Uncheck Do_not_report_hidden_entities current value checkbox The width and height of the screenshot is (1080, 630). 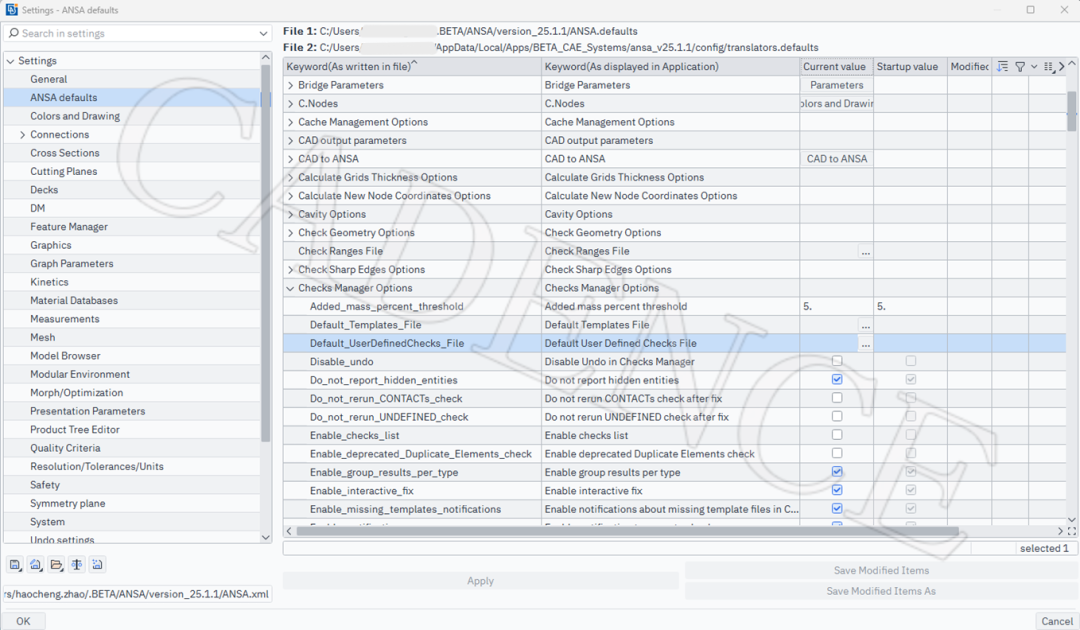(837, 379)
